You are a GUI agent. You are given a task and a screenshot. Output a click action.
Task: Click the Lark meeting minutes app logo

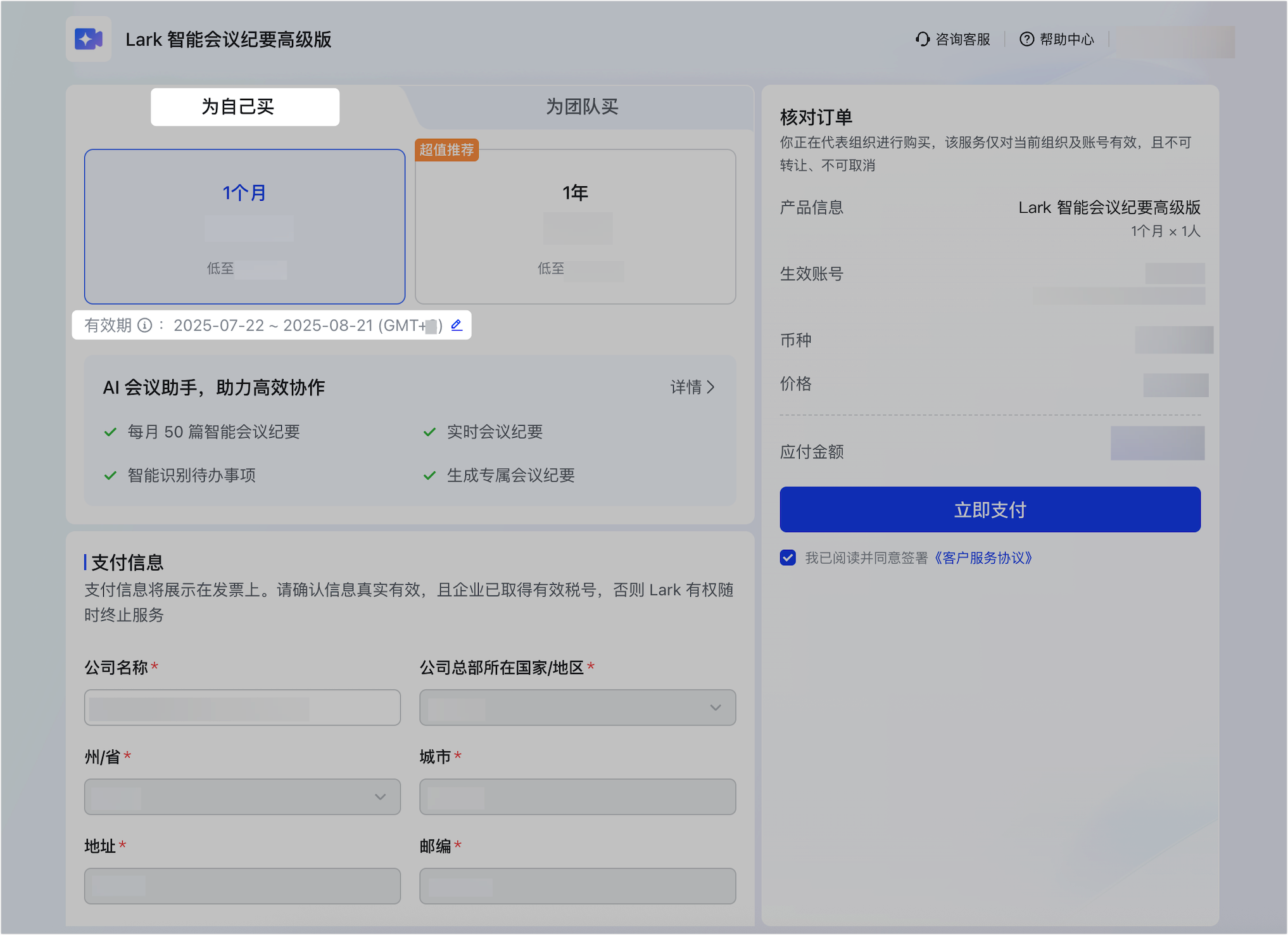pyautogui.click(x=89, y=39)
